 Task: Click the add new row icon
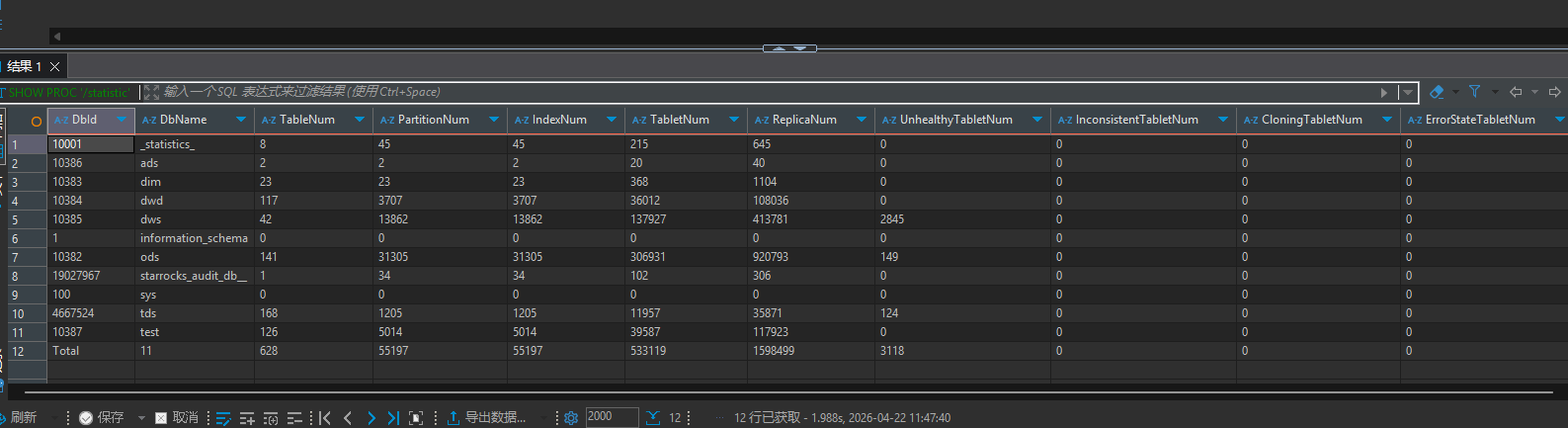click(247, 418)
